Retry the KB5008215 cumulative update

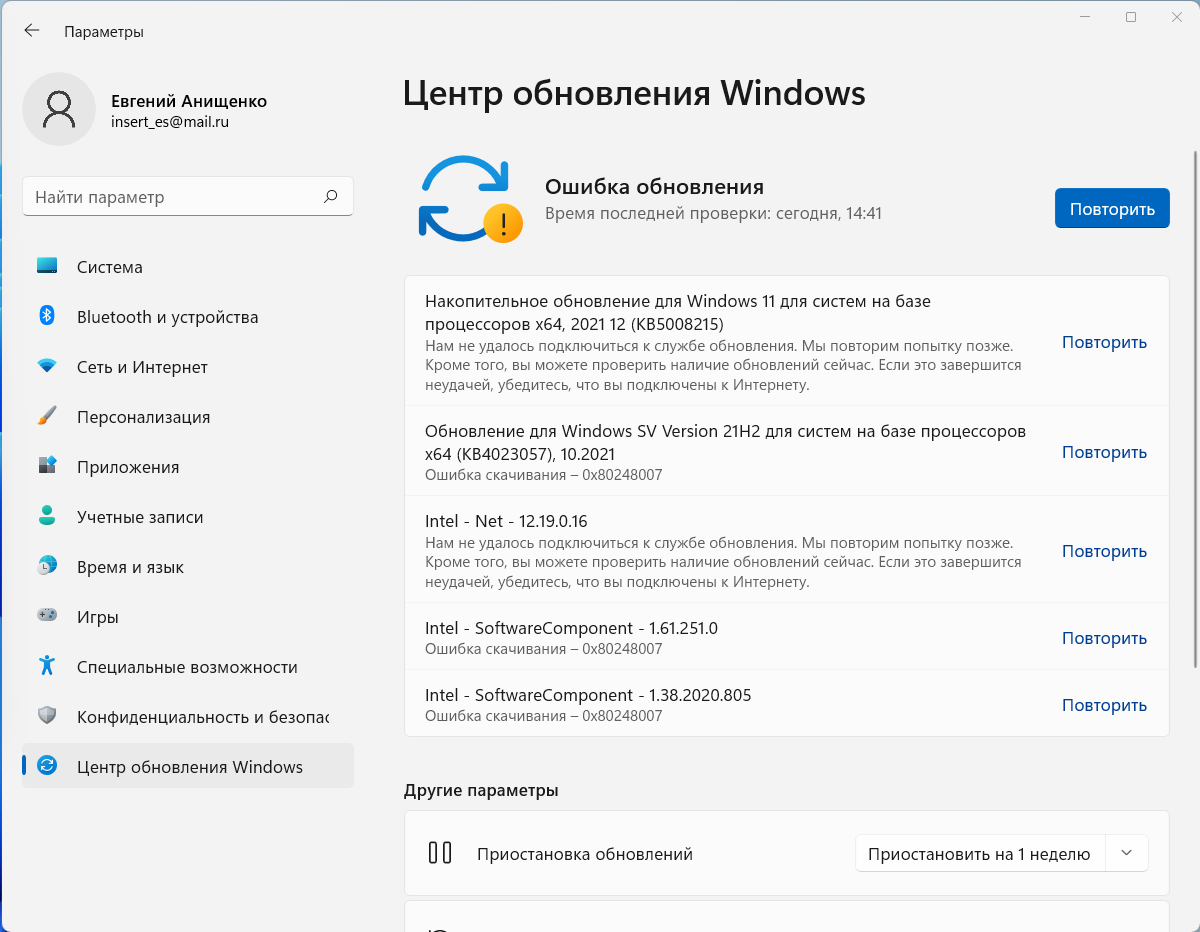[x=1104, y=342]
